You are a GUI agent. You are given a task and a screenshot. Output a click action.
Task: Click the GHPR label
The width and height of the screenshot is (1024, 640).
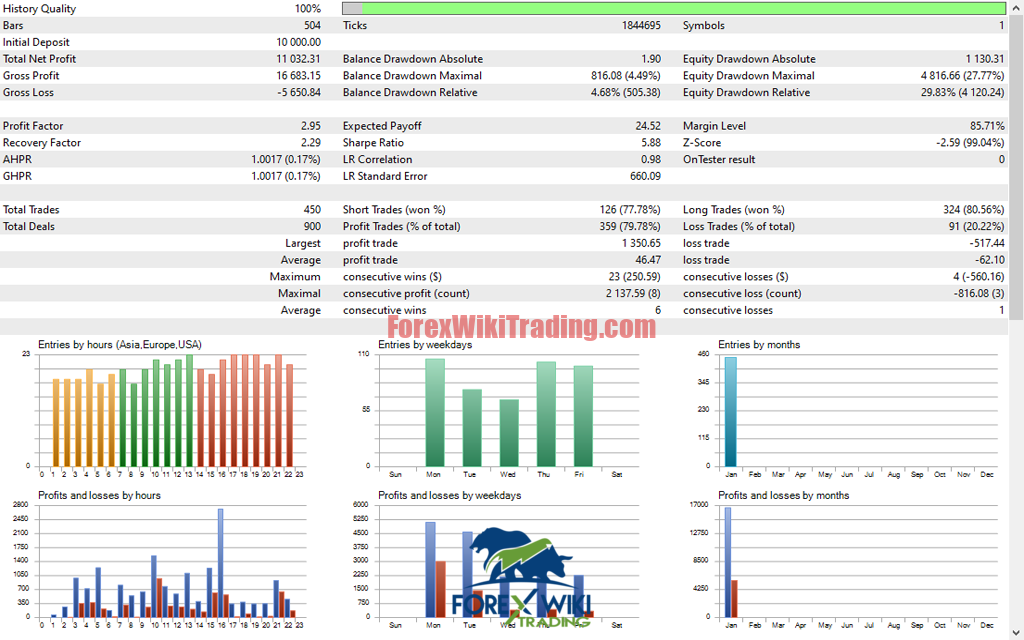[x=17, y=176]
